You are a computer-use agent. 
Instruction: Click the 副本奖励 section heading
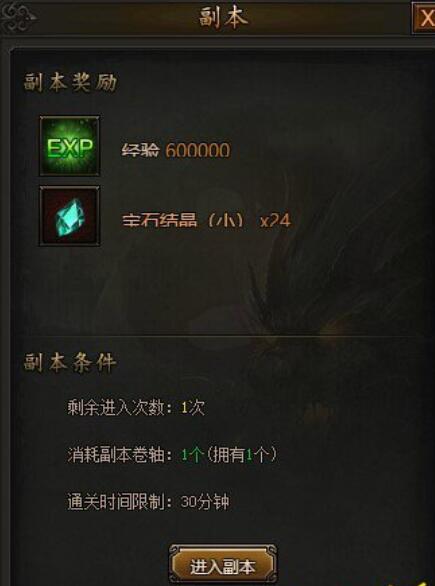click(x=70, y=83)
